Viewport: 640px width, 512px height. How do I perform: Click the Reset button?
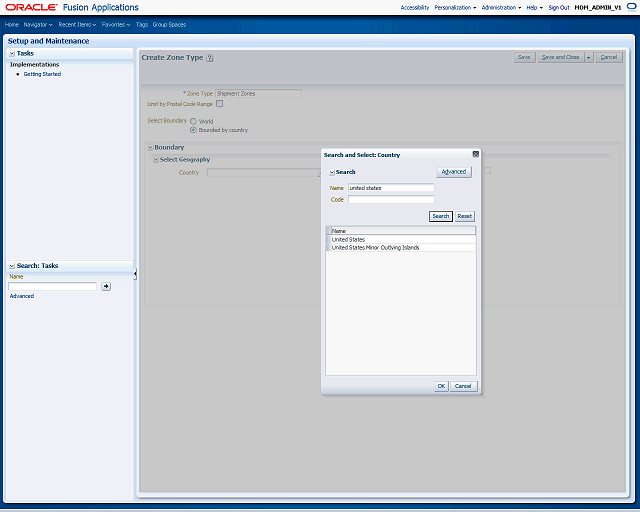pyautogui.click(x=464, y=216)
